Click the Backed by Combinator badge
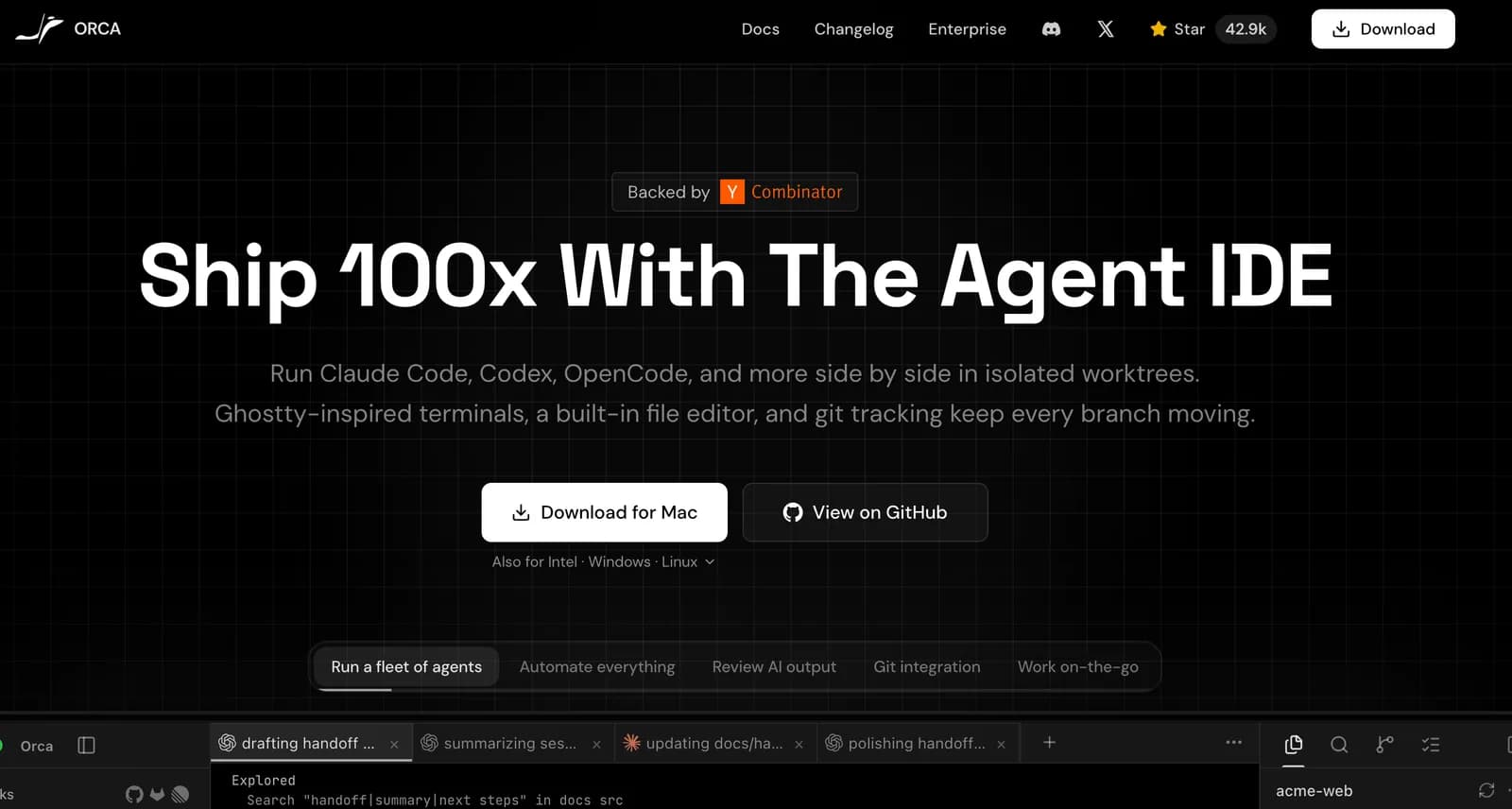 (x=735, y=192)
